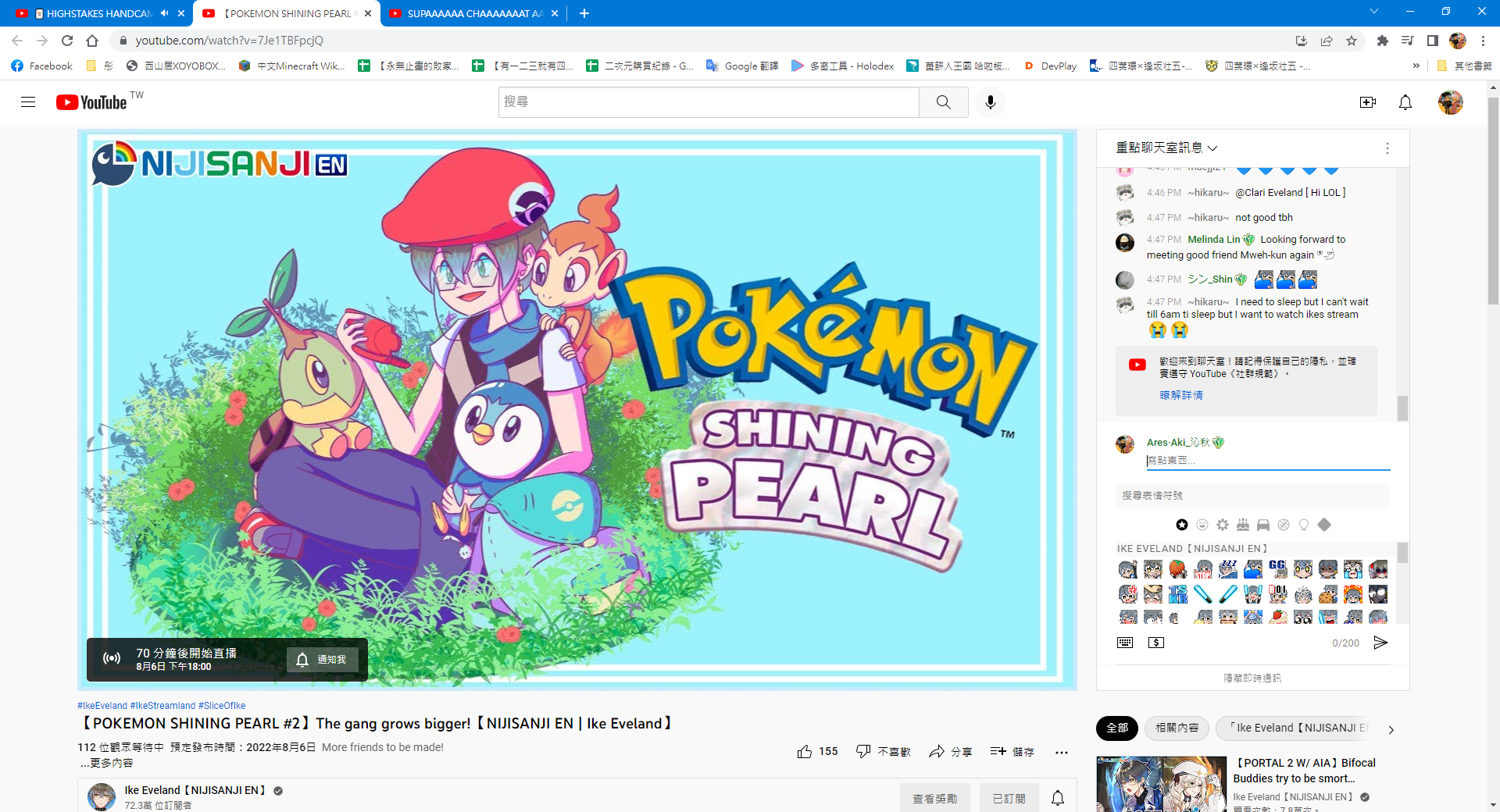This screenshot has height=812, width=1500.
Task: Select the 相關內容 filter chip
Action: [1177, 728]
